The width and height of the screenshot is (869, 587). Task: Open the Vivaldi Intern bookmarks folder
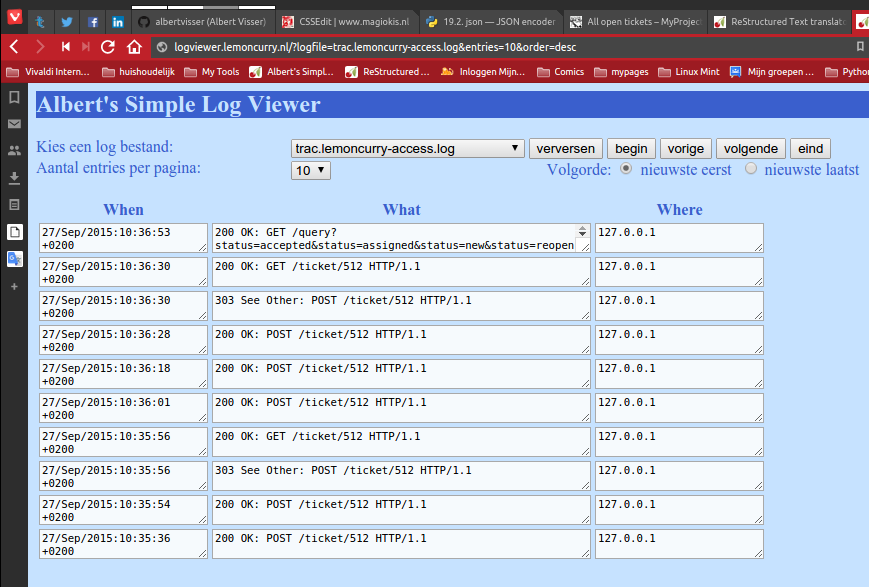(48, 72)
